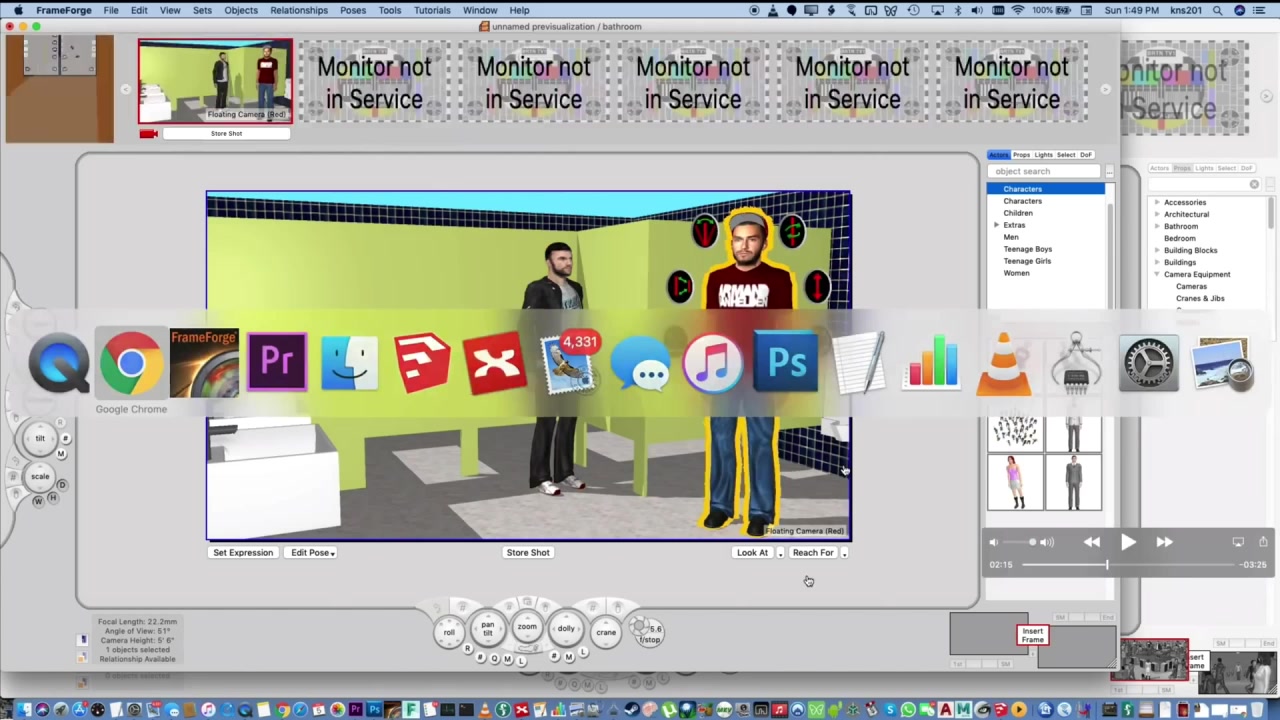Click the video volume slider
1280x720 pixels.
point(1020,542)
